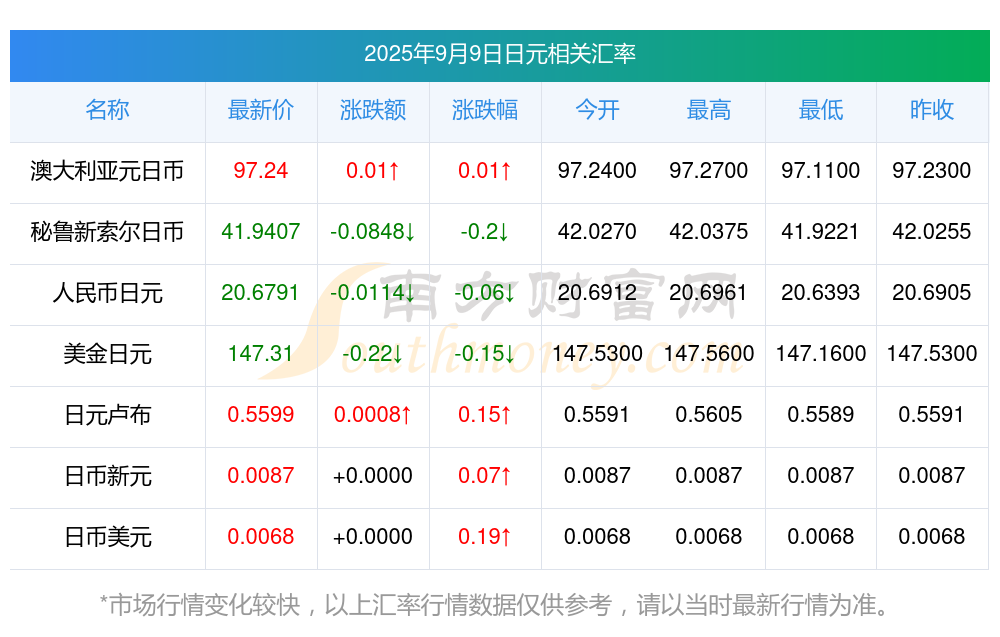This screenshot has width=1000, height=637.
Task: Click change amount 0.0008↑
Action: coord(372,414)
